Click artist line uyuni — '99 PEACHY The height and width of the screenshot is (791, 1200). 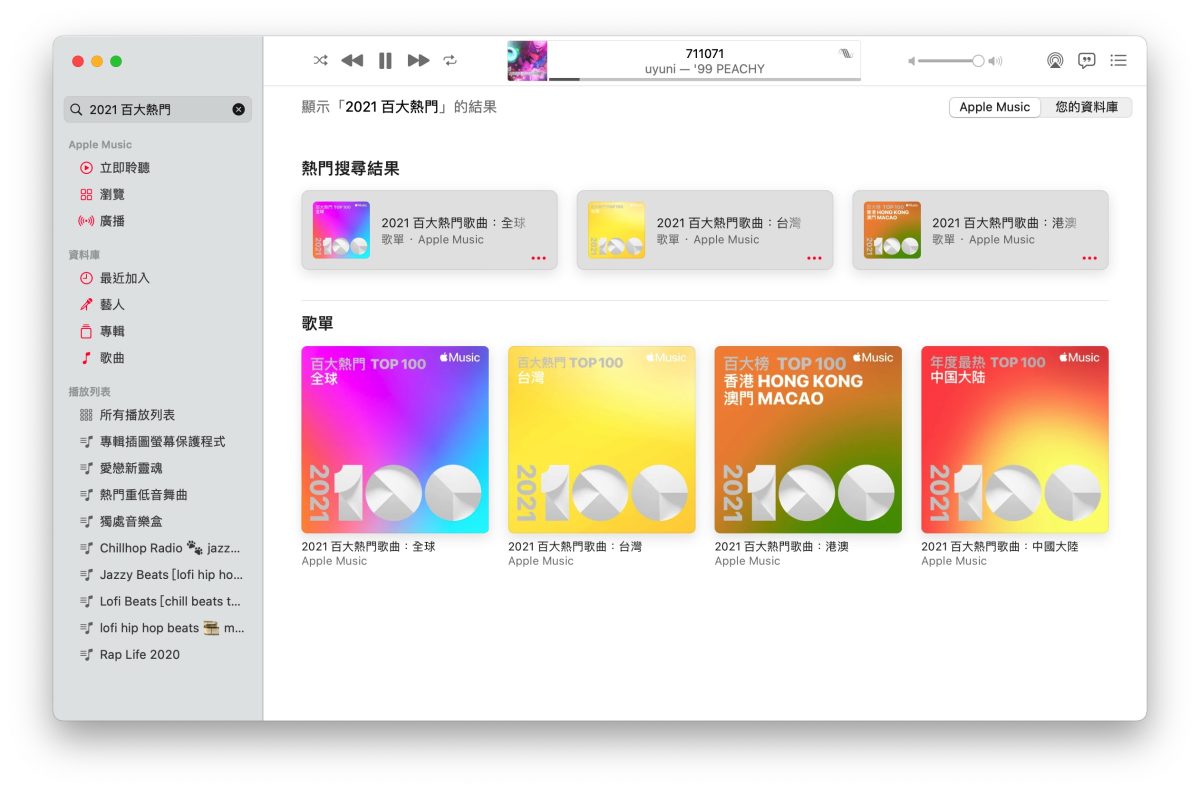point(705,69)
